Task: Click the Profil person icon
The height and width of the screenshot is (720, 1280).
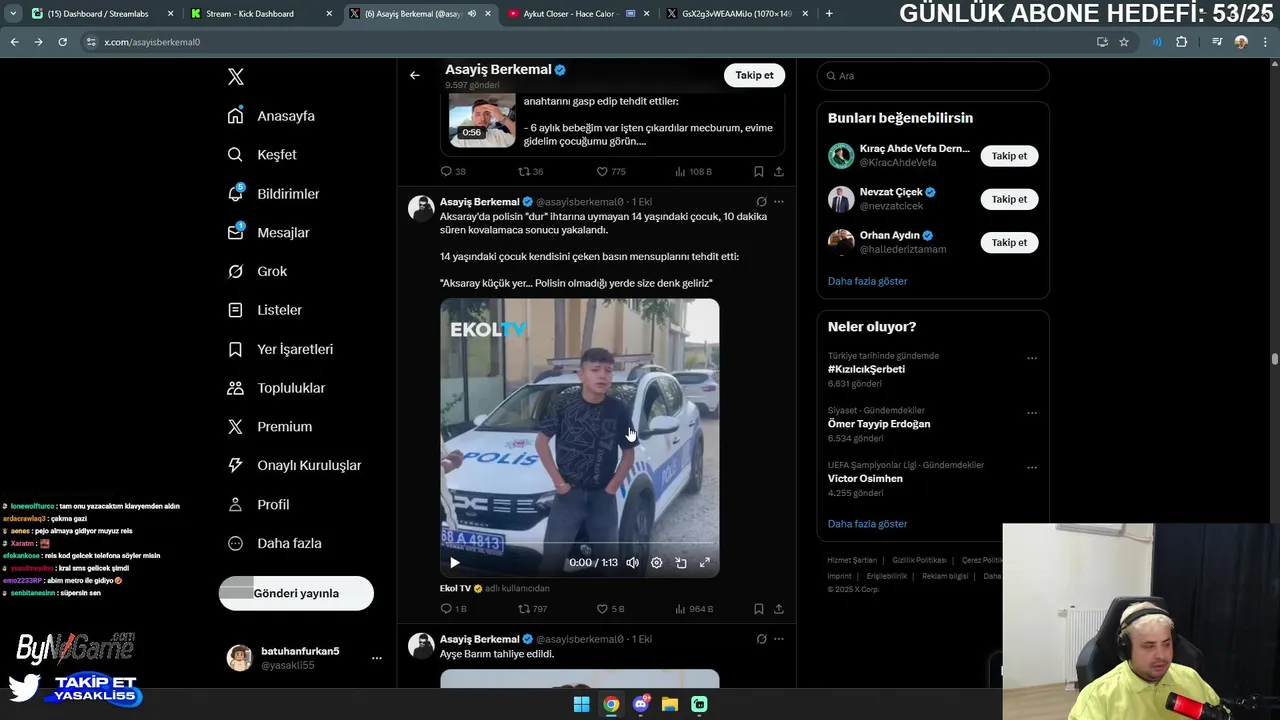Action: click(x=235, y=504)
